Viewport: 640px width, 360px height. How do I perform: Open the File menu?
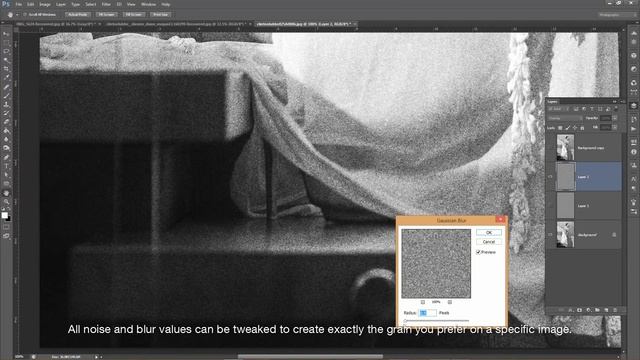click(x=19, y=4)
